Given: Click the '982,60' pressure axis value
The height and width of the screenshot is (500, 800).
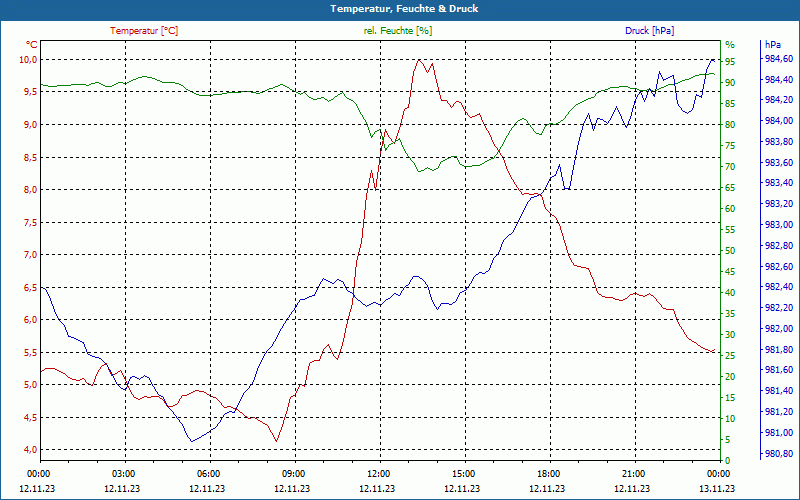Looking at the screenshot, I should click(779, 266).
